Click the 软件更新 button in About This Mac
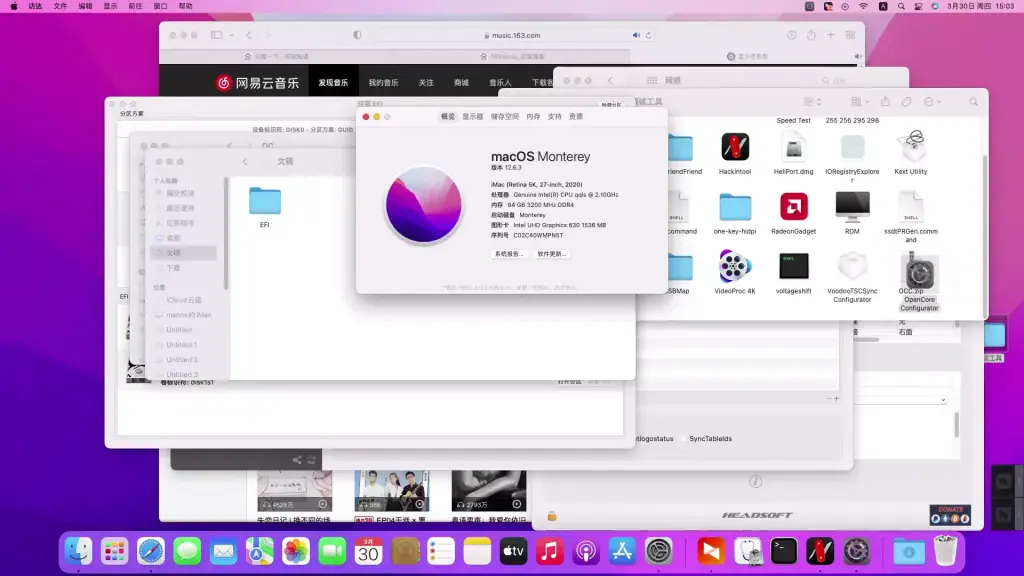This screenshot has height=576, width=1024. (x=552, y=254)
